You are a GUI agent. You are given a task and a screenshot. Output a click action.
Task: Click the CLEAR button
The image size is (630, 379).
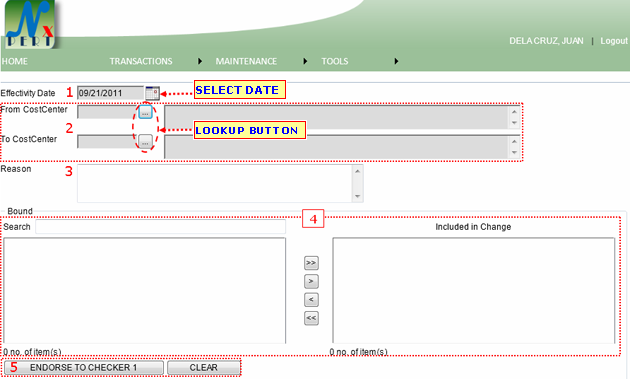203,367
